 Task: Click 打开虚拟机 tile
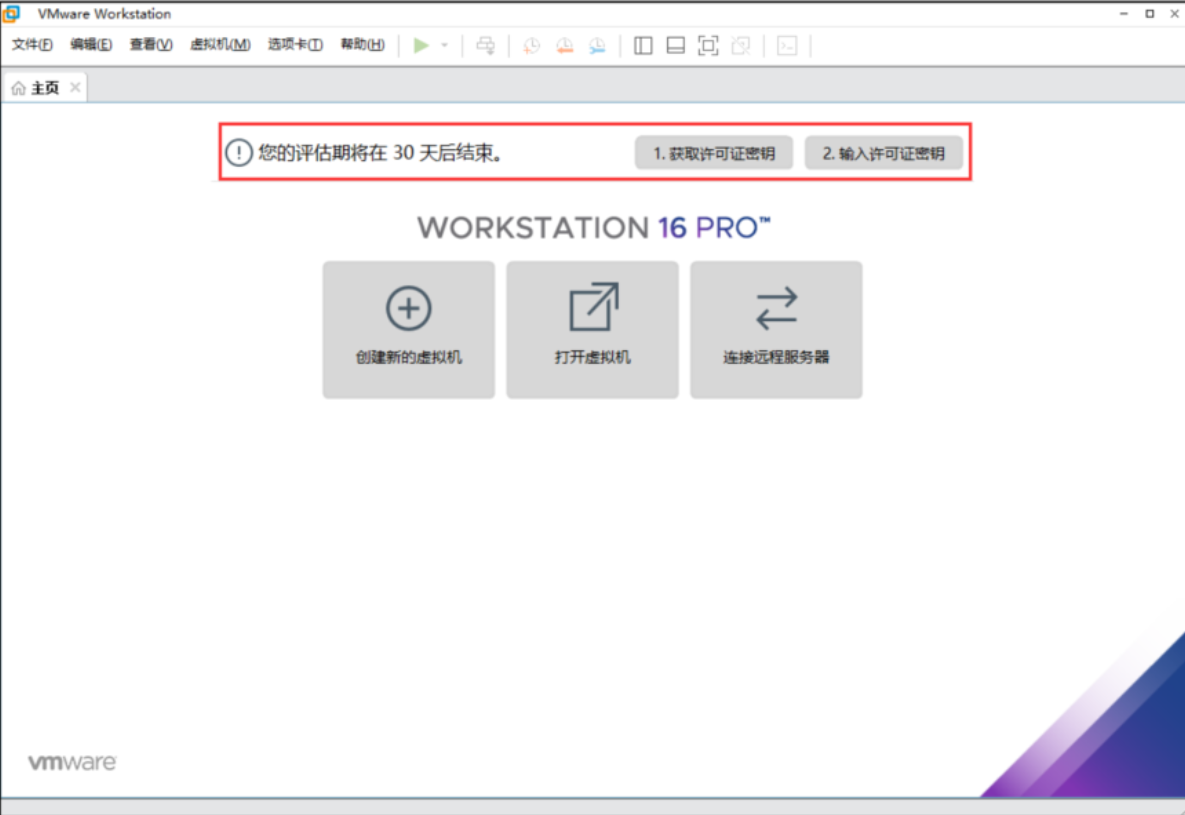(592, 330)
